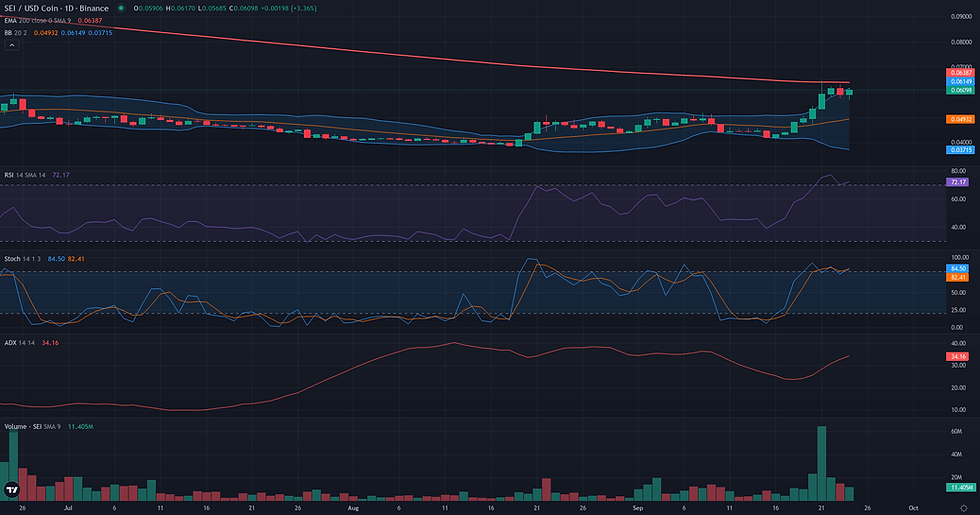
Task: Click the 60M volume scale label
Action: pyautogui.click(x=956, y=431)
